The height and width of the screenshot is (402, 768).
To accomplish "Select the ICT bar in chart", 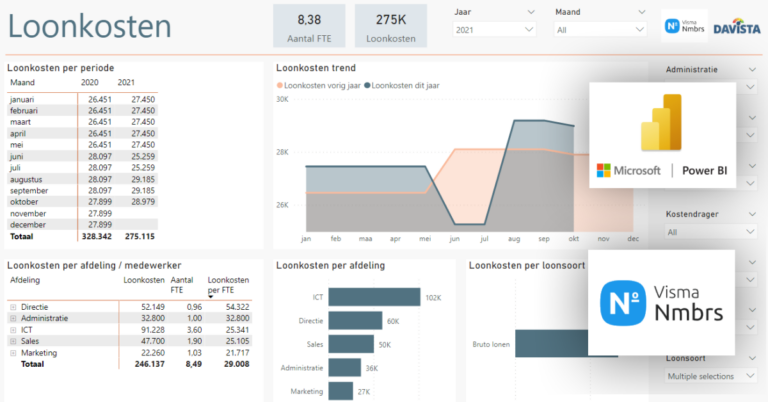I will [x=374, y=297].
